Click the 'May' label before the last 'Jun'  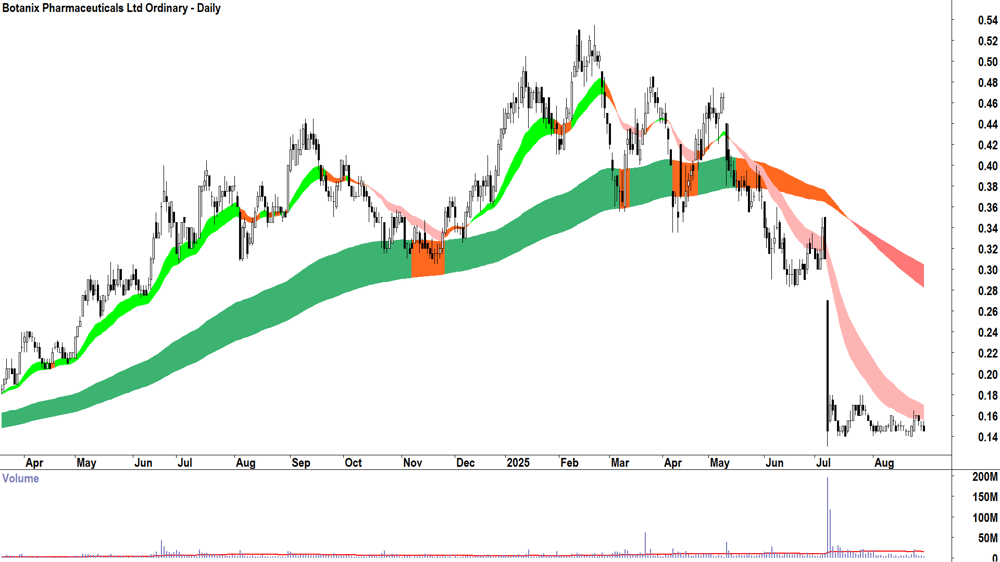pos(719,463)
